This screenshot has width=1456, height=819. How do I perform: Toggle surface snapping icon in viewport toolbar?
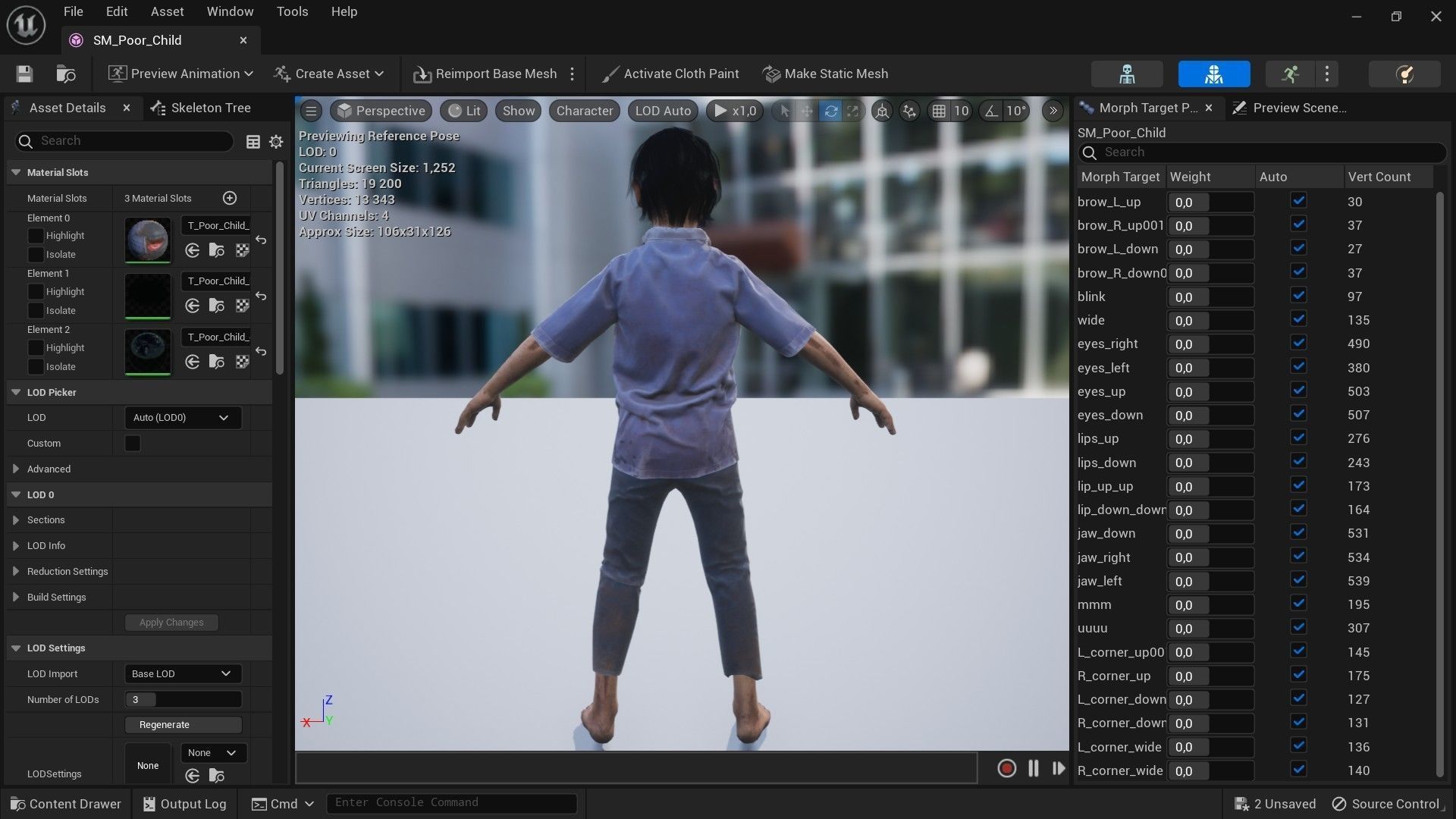pos(908,111)
